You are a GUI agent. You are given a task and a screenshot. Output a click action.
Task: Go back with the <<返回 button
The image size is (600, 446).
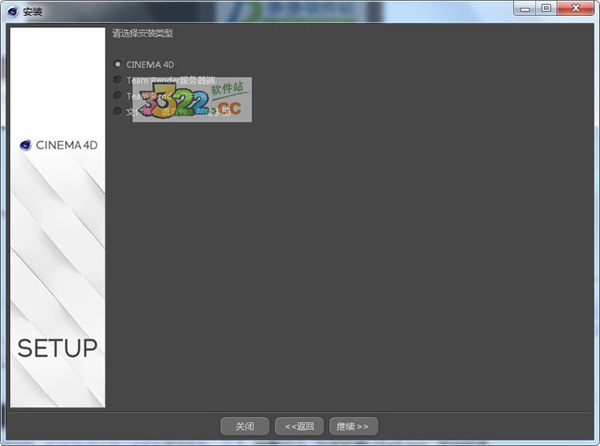(299, 426)
